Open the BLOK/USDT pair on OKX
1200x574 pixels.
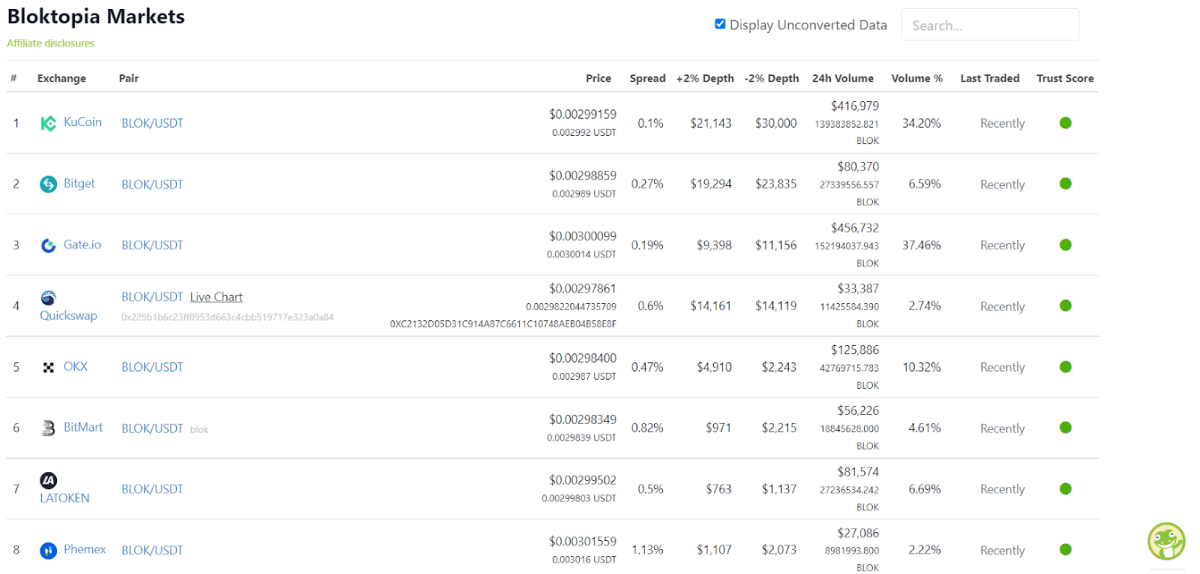(152, 367)
